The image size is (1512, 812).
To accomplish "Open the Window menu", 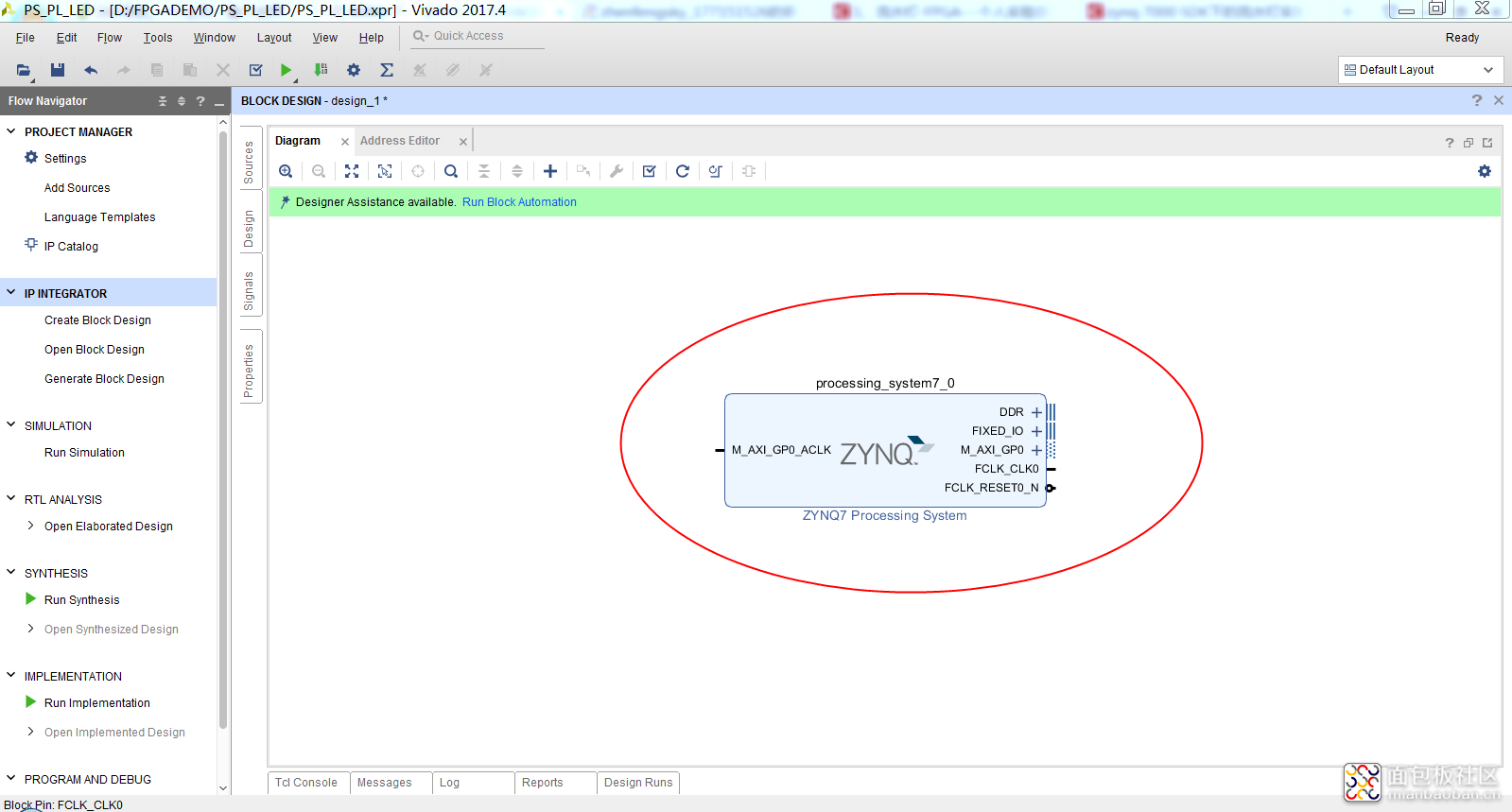I will [215, 38].
